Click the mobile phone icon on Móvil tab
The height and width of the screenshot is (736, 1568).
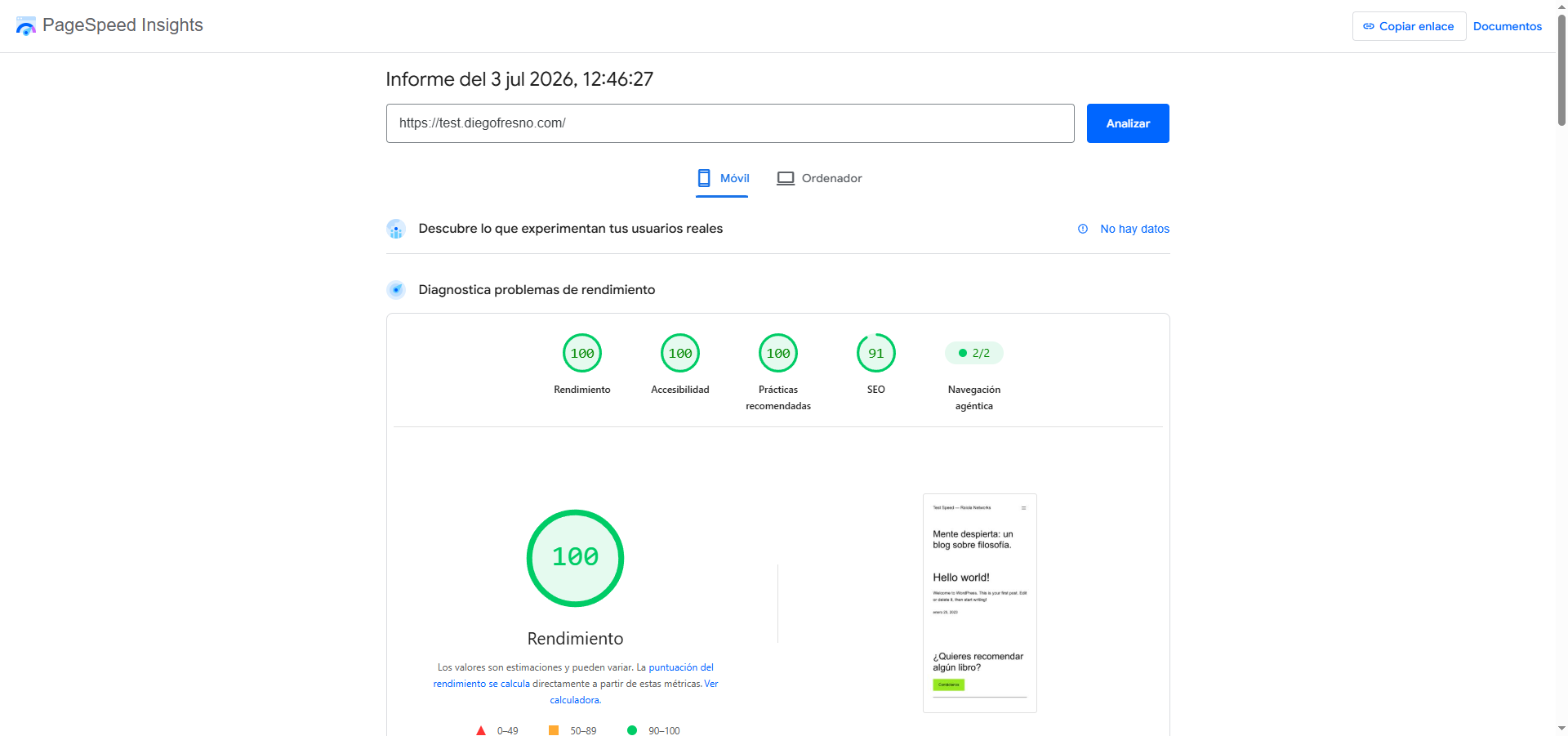click(704, 178)
